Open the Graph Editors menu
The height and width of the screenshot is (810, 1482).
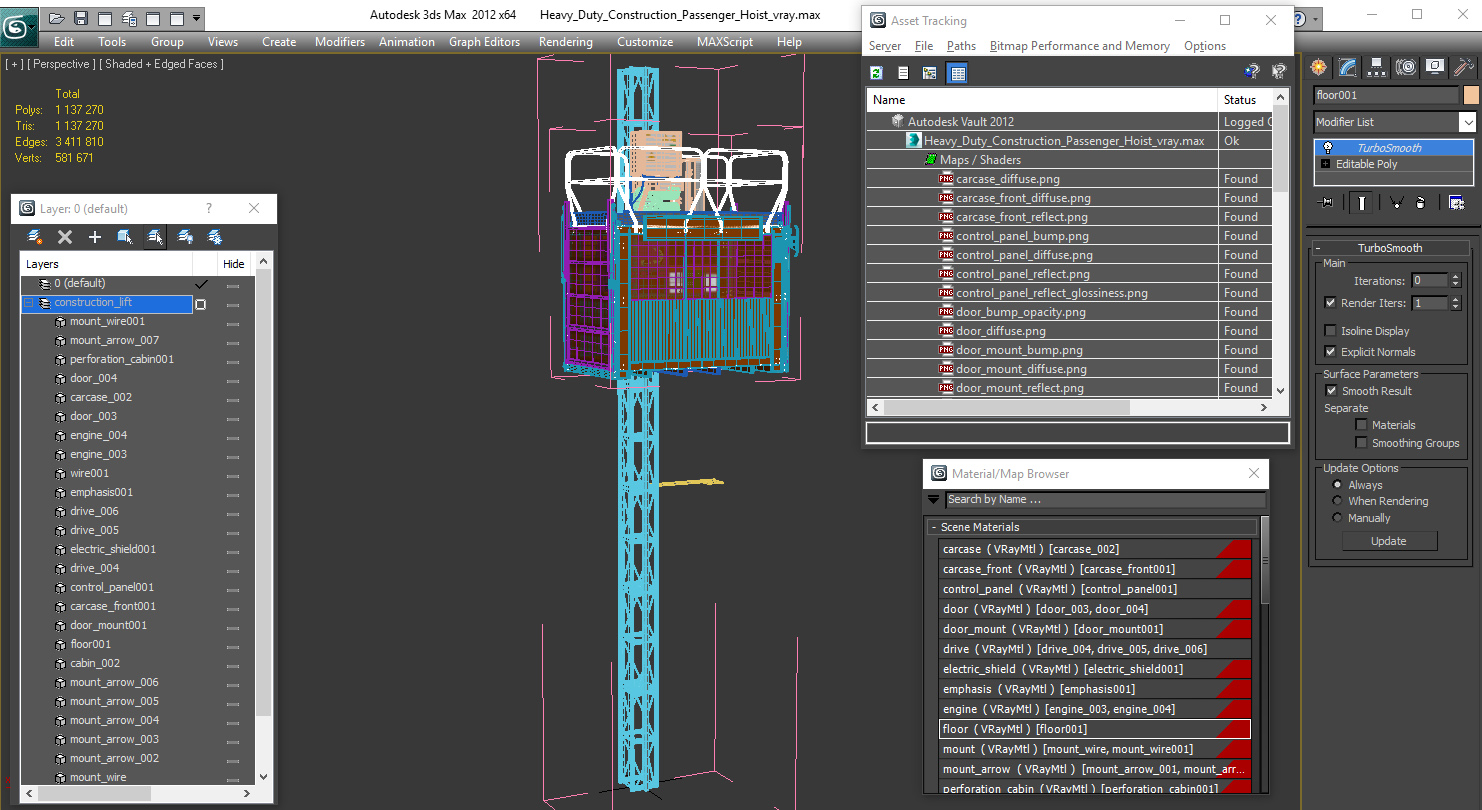click(x=484, y=42)
